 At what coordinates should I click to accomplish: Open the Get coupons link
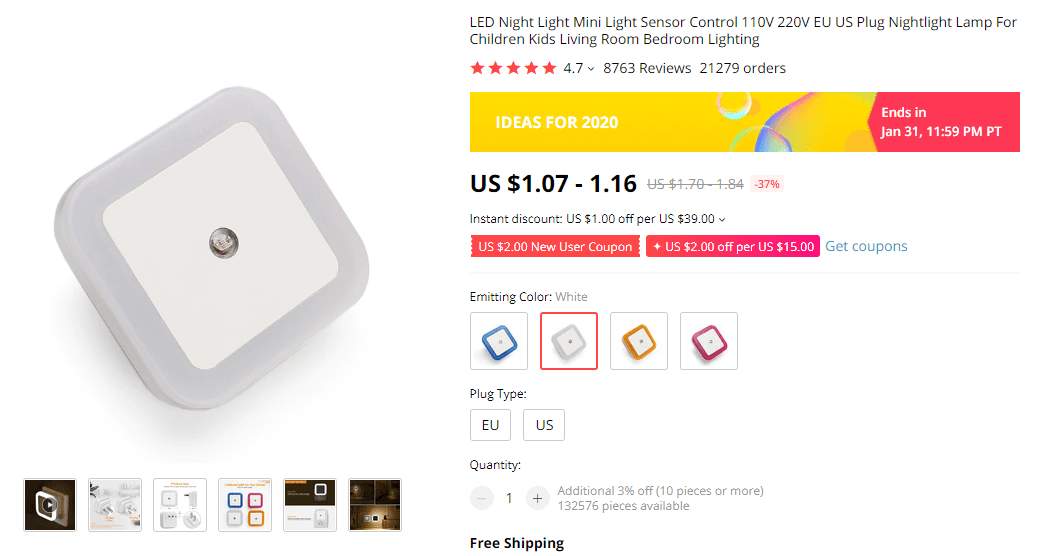866,246
